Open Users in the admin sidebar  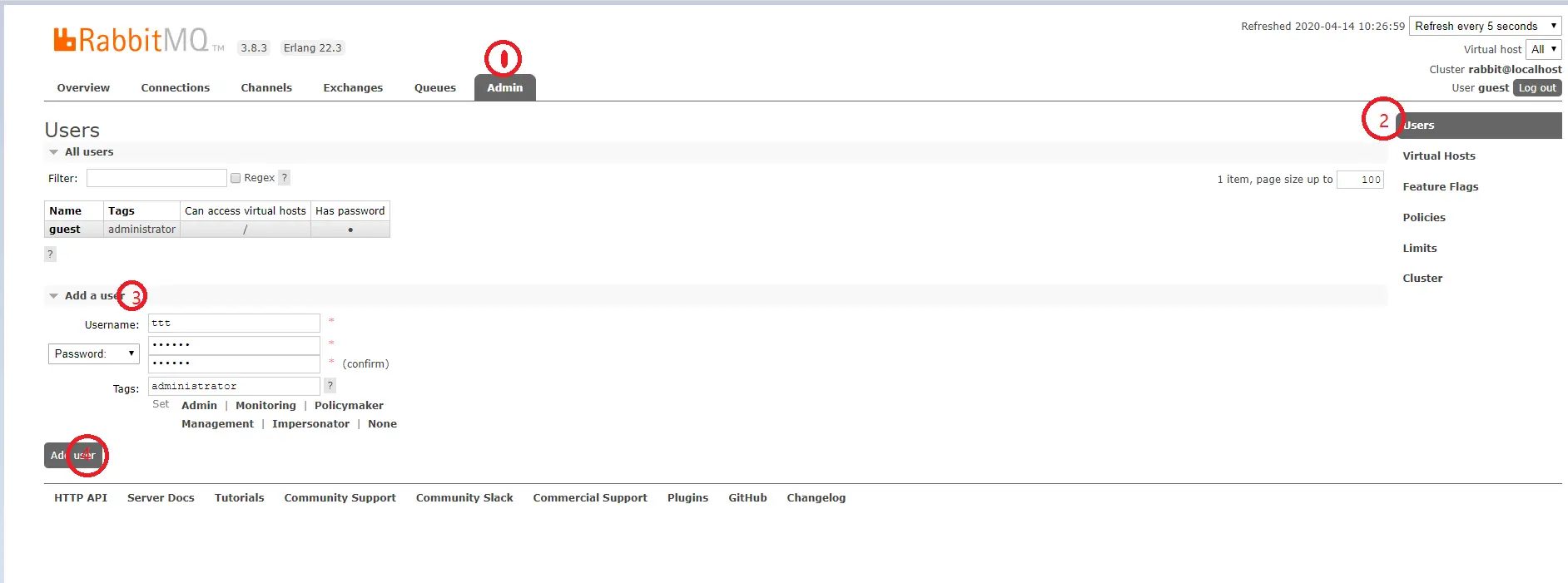point(1478,126)
